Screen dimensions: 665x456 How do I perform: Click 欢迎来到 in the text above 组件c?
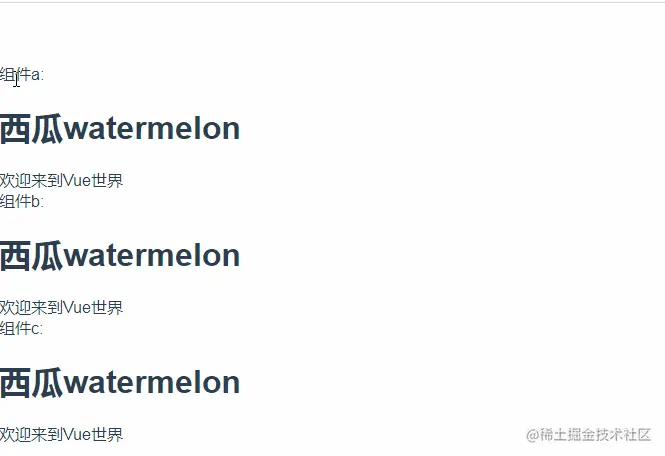point(31,308)
